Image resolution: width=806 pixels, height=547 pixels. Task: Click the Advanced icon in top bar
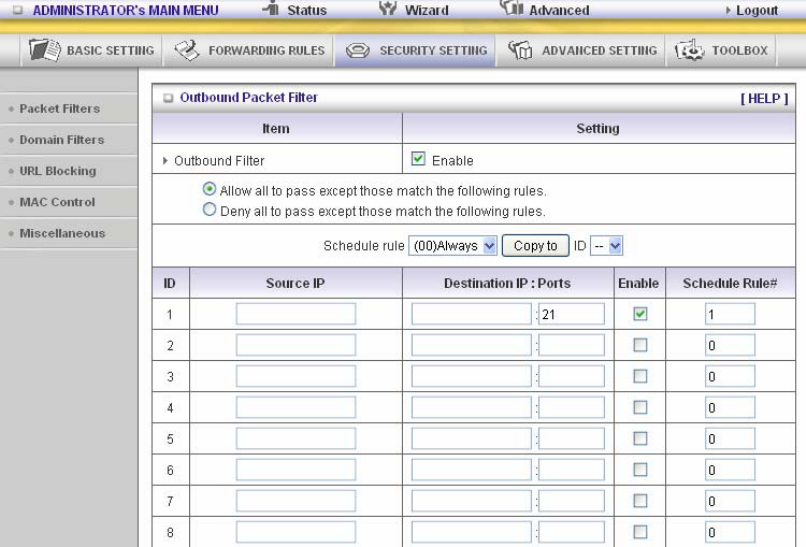[512, 8]
